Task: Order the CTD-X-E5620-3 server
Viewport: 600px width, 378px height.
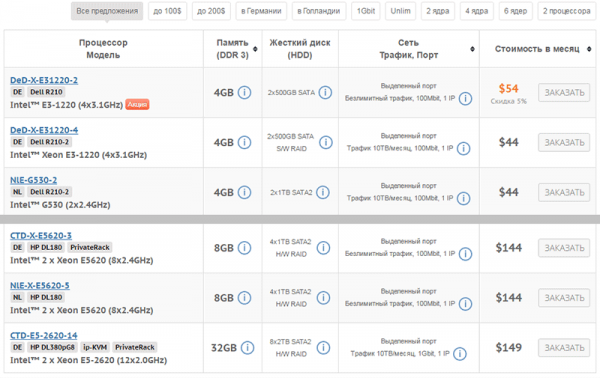Action: [x=564, y=248]
